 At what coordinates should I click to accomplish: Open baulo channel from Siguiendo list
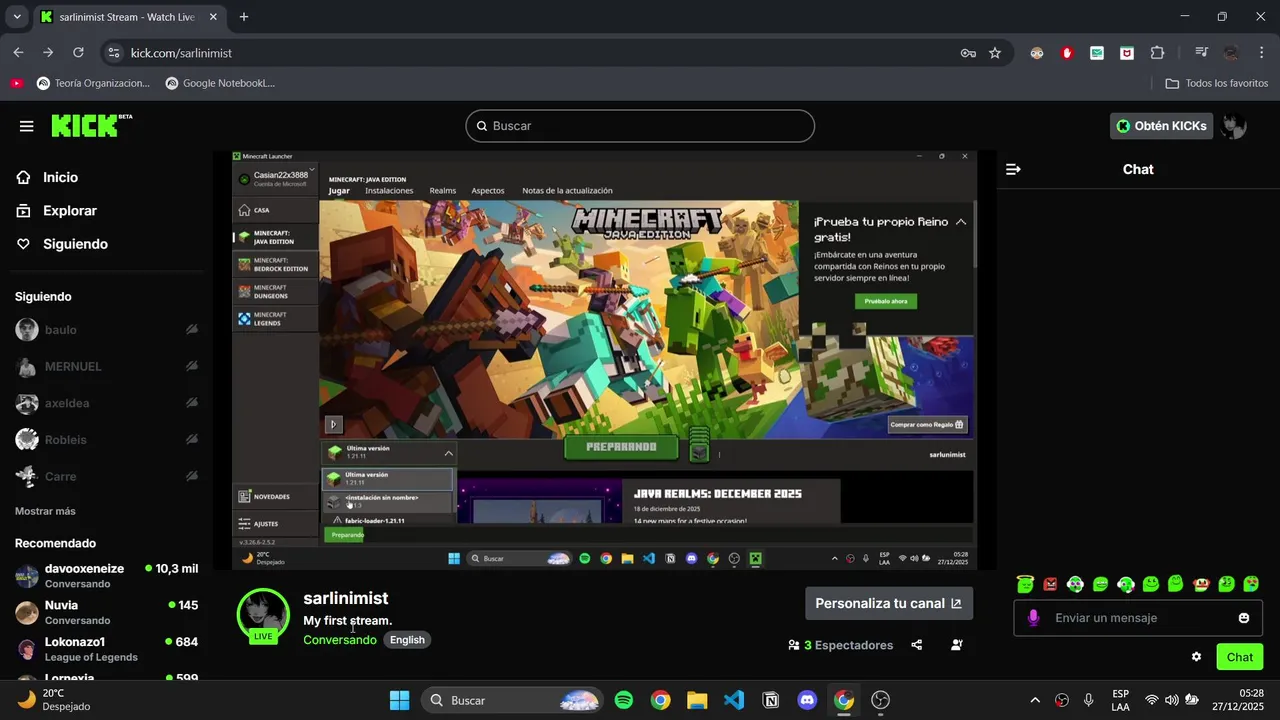pyautogui.click(x=106, y=330)
